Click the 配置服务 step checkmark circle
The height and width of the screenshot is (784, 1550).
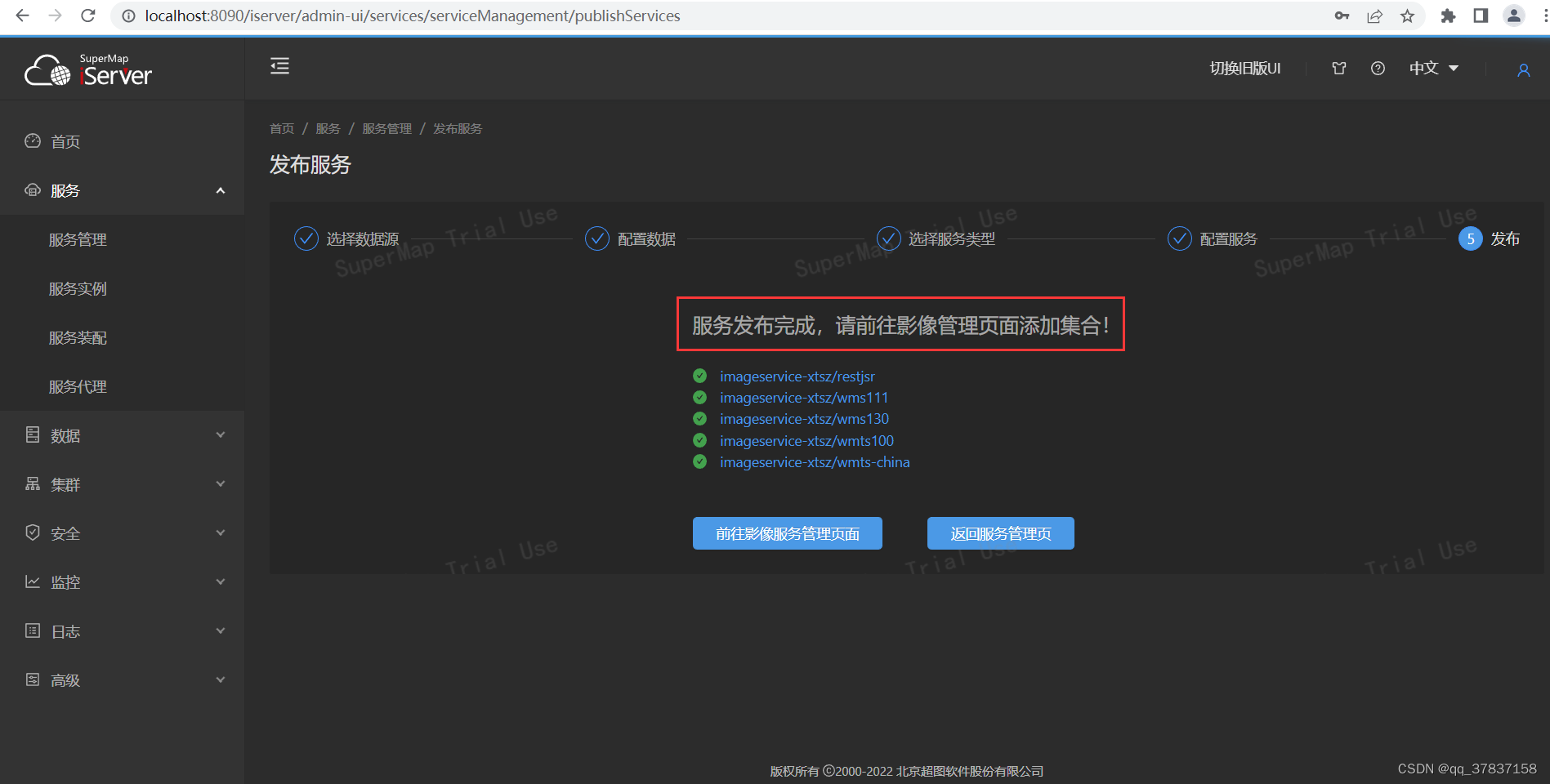point(1180,238)
